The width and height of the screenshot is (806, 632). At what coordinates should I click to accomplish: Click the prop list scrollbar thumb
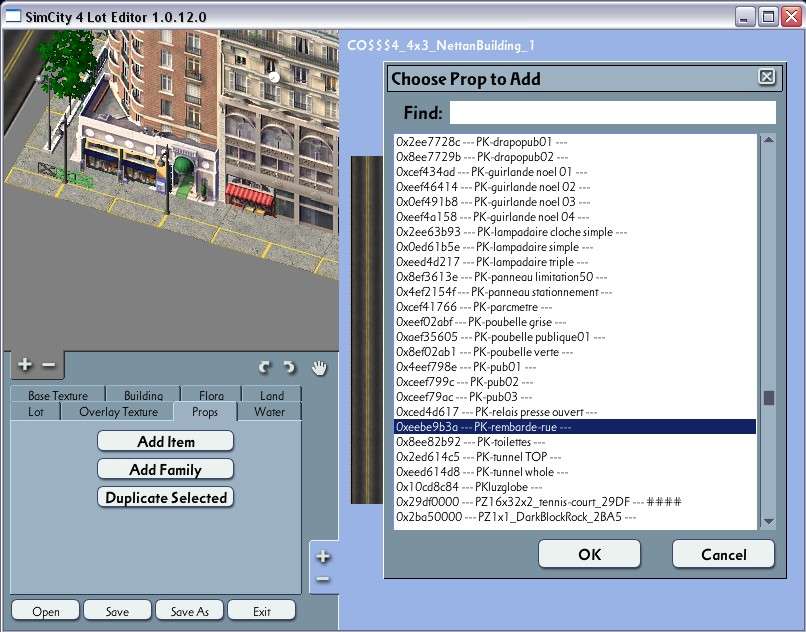click(769, 398)
